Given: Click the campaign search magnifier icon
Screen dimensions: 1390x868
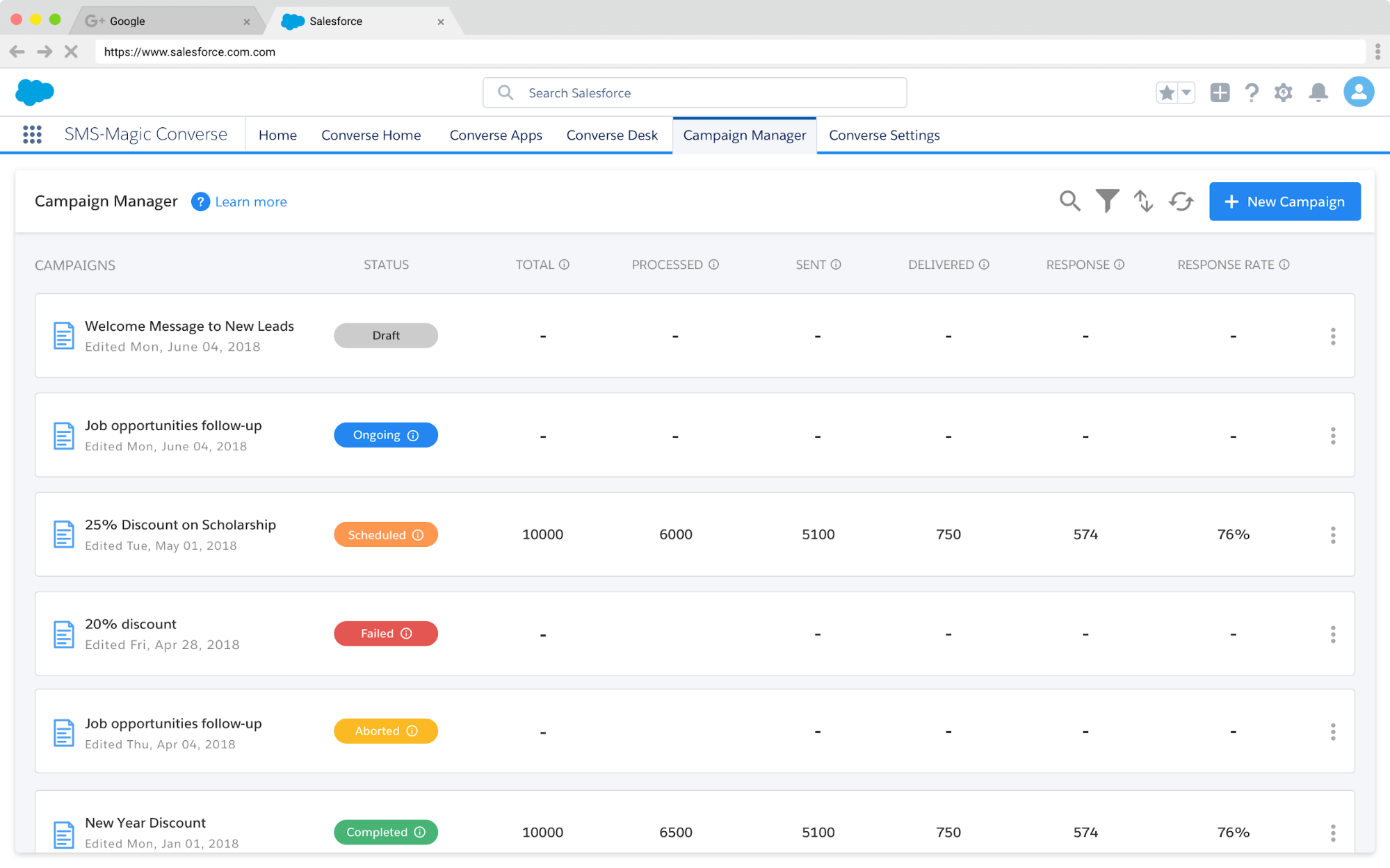Looking at the screenshot, I should click(x=1070, y=202).
